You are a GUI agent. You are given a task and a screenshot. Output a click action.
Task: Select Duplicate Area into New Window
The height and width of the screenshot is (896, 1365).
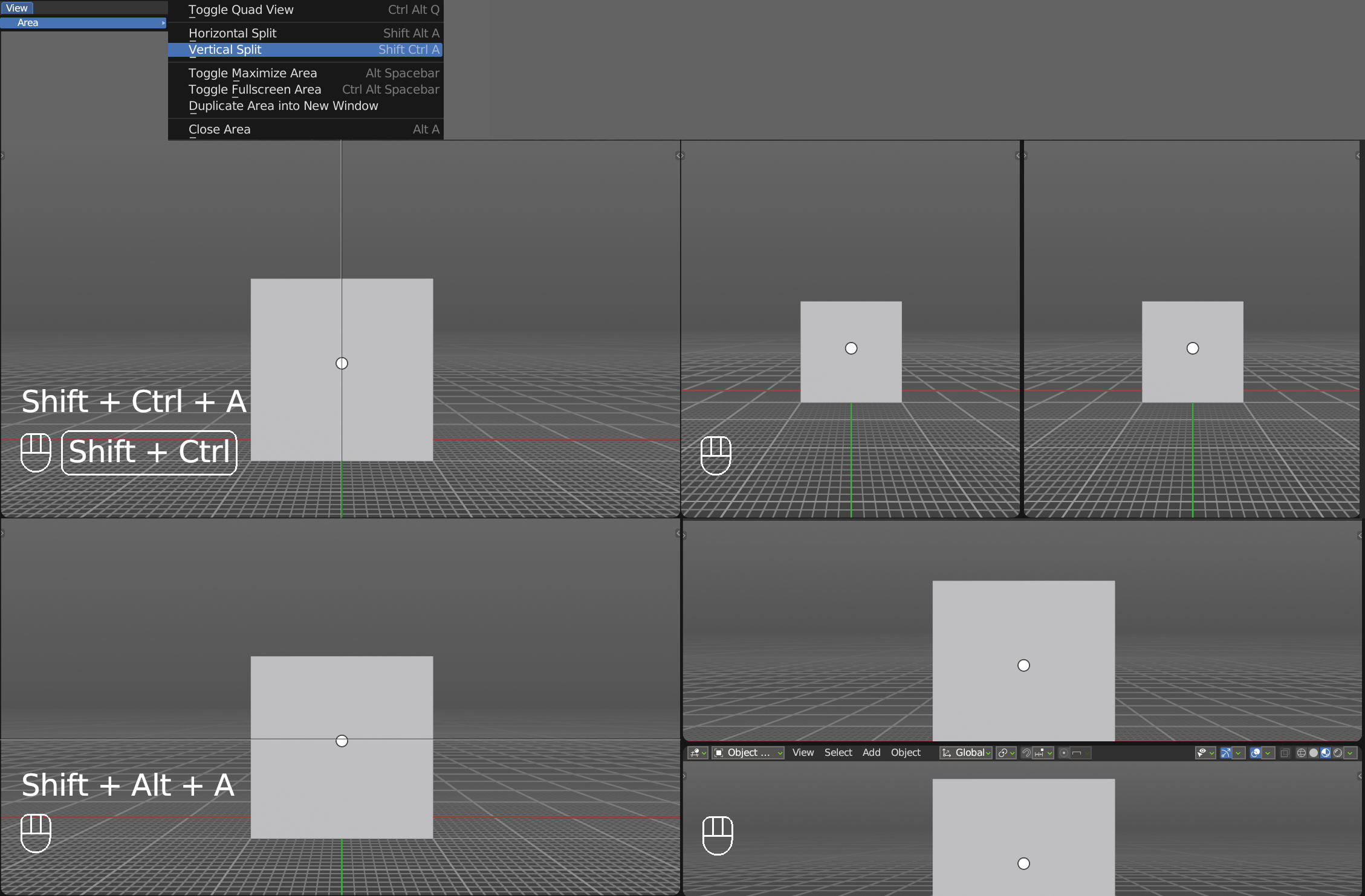(283, 106)
